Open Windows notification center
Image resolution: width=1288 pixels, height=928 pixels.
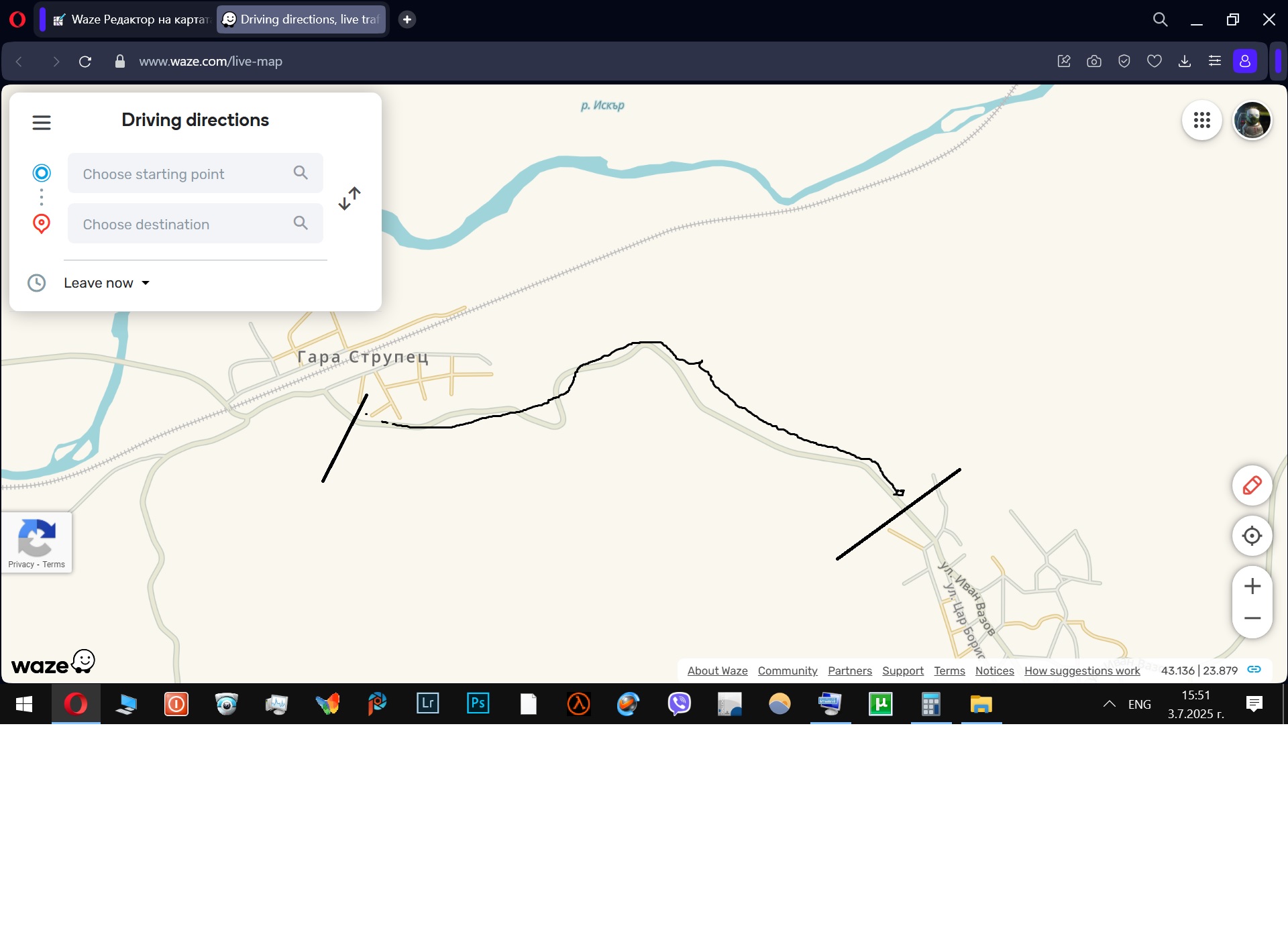pos(1254,704)
